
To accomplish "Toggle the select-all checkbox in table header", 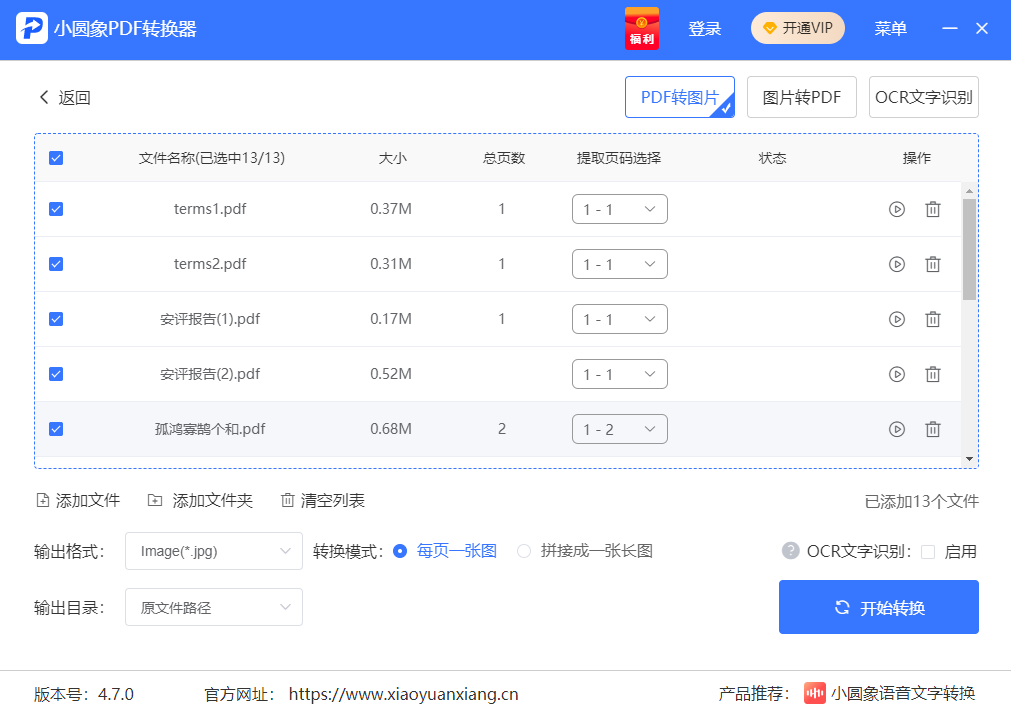I will 56,158.
